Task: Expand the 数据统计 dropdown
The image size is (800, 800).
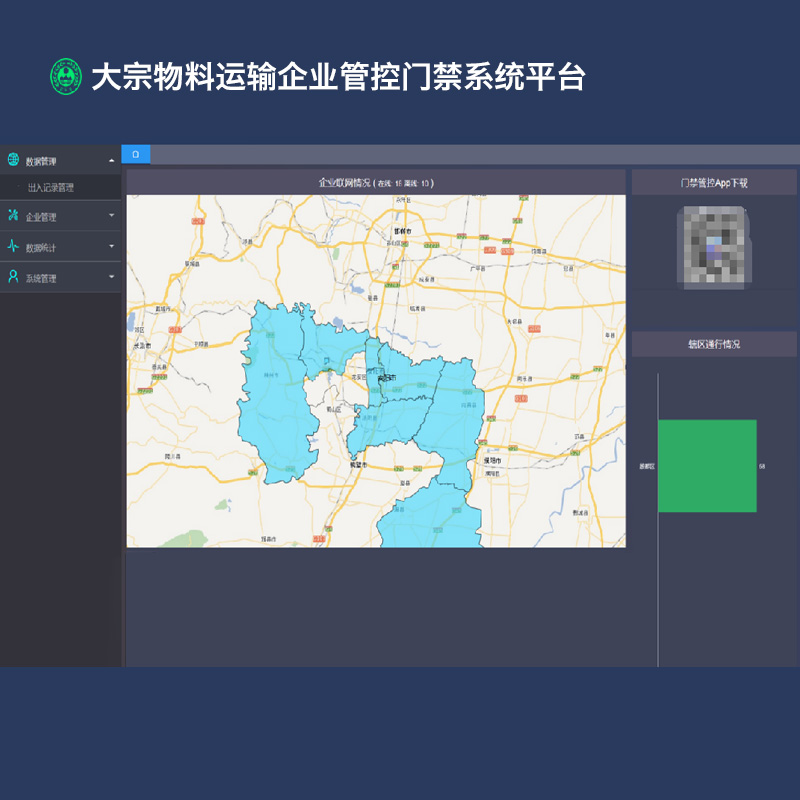Action: point(110,246)
